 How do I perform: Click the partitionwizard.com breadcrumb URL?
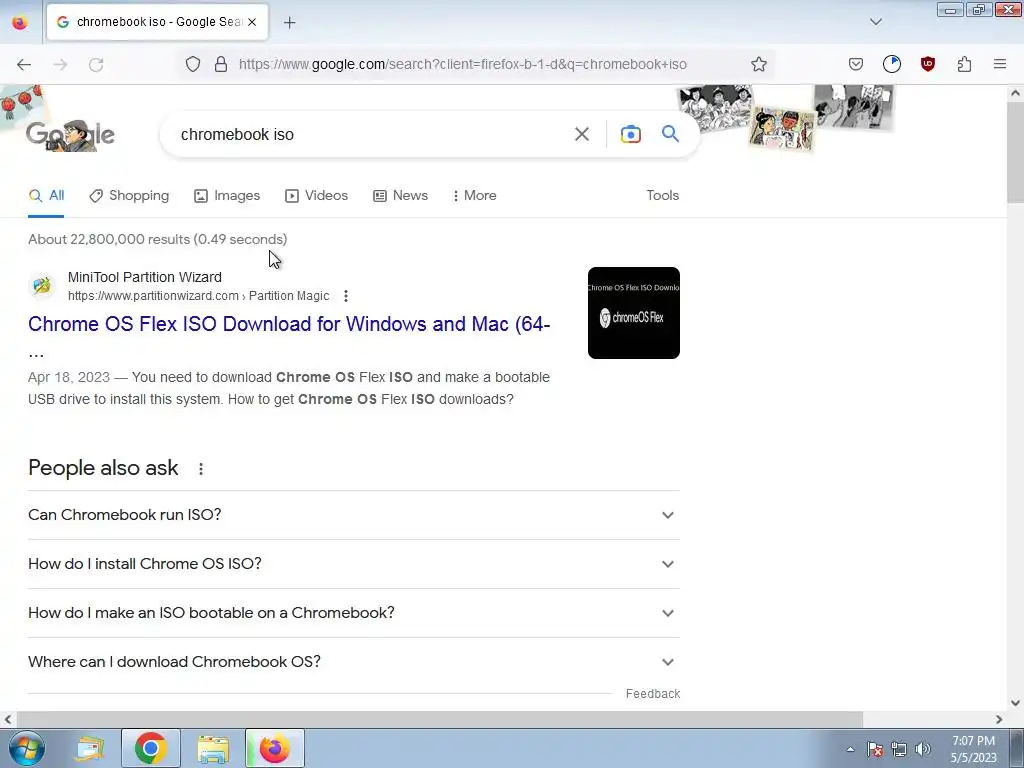(199, 296)
